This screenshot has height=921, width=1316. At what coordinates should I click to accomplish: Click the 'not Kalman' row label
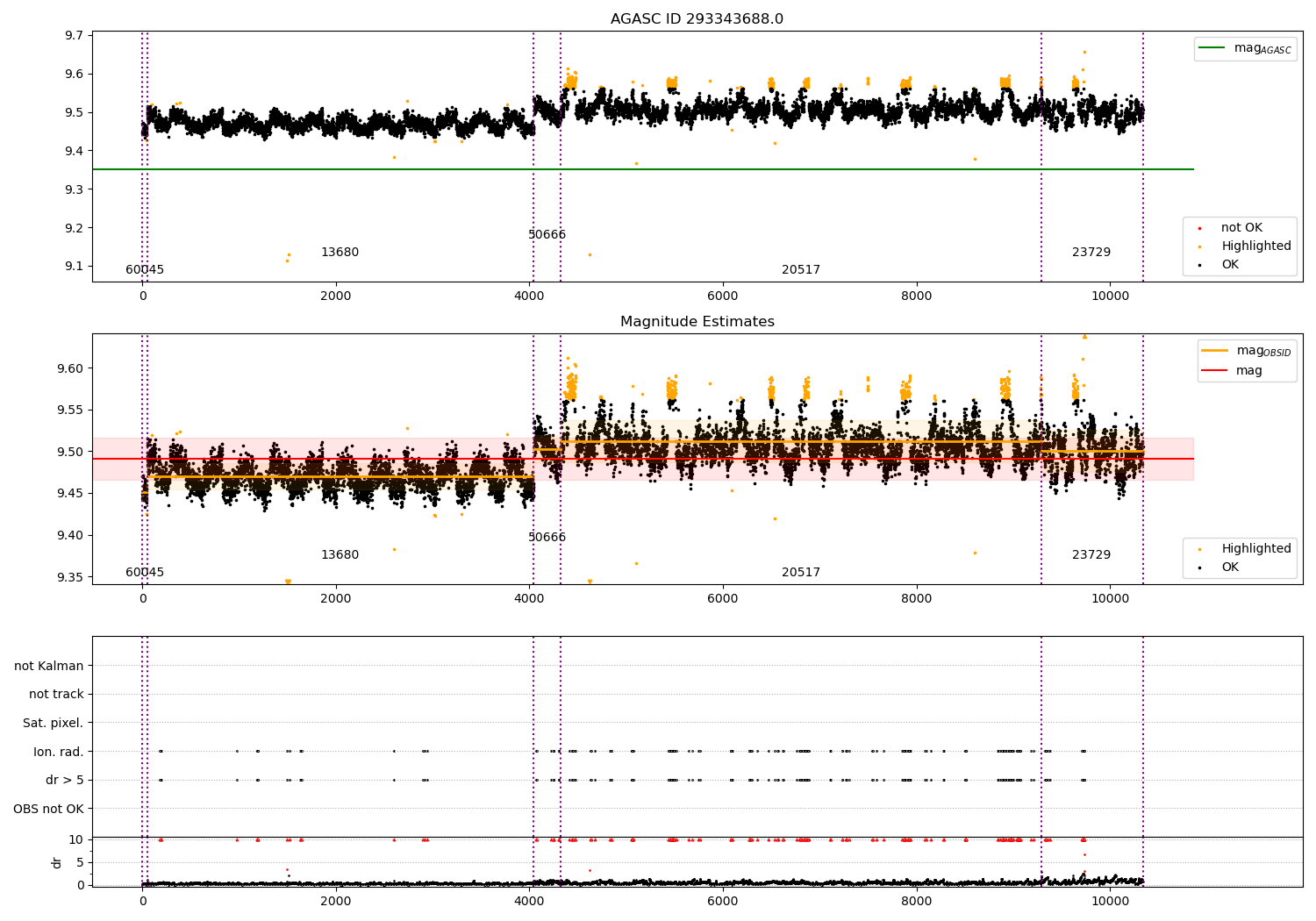coord(49,667)
